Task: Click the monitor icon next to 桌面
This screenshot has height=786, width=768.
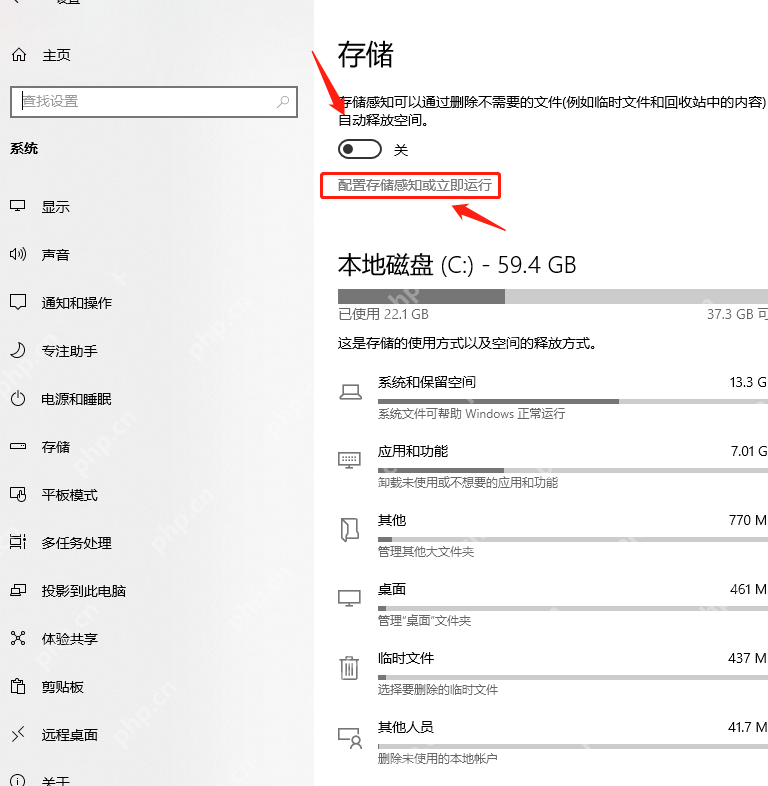Action: click(x=349, y=598)
